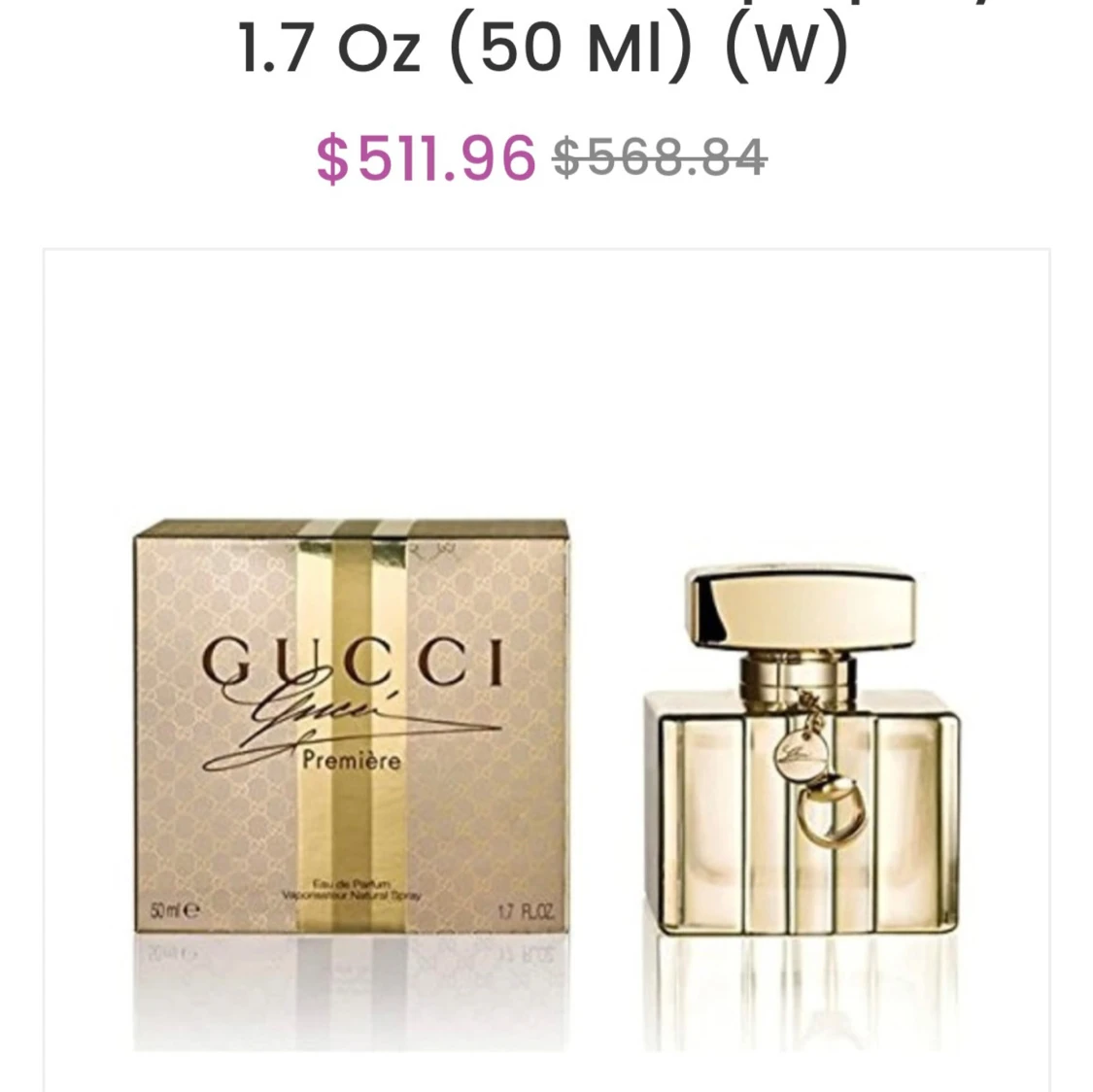The image size is (1093, 1092).
Task: Click the neck collar of the perfume bottle
Action: 799,672
